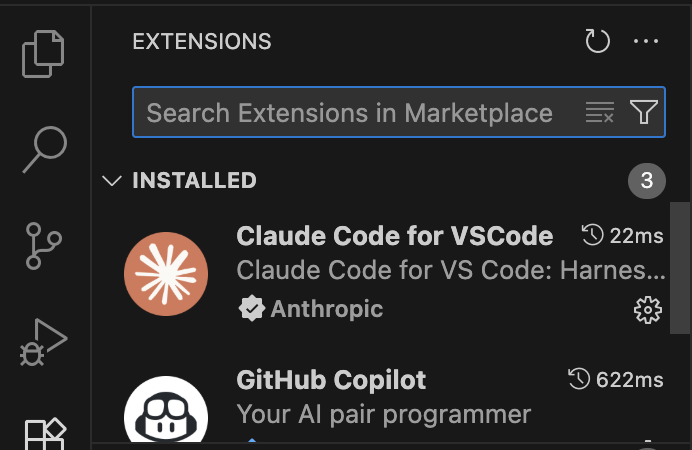Open the Search view in activity bar

click(44, 150)
